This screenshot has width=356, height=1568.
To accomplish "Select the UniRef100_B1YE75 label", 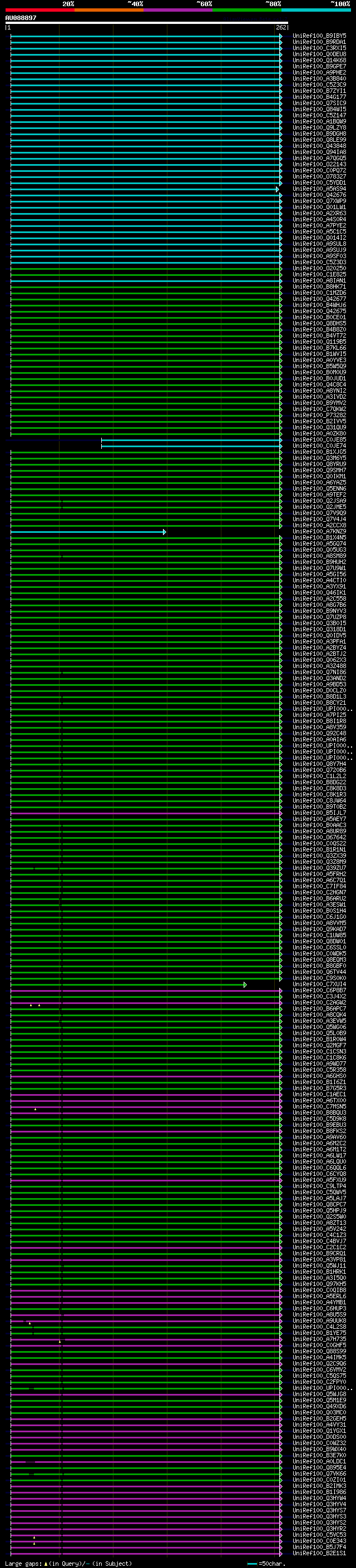I will (x=319, y=1333).
